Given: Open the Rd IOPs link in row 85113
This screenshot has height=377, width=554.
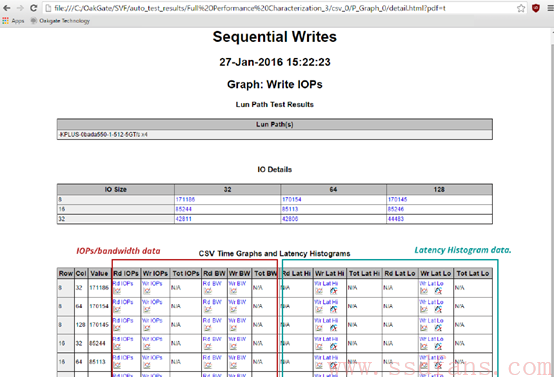Looking at the screenshot, I should tap(123, 358).
